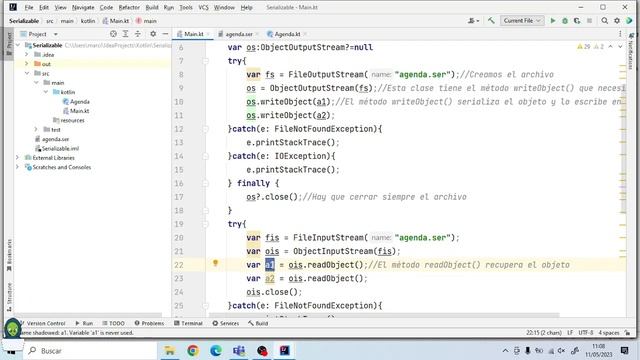This screenshot has height=360, width=640.
Task: Open the Navigate menu
Action: pyautogui.click(x=83, y=7)
